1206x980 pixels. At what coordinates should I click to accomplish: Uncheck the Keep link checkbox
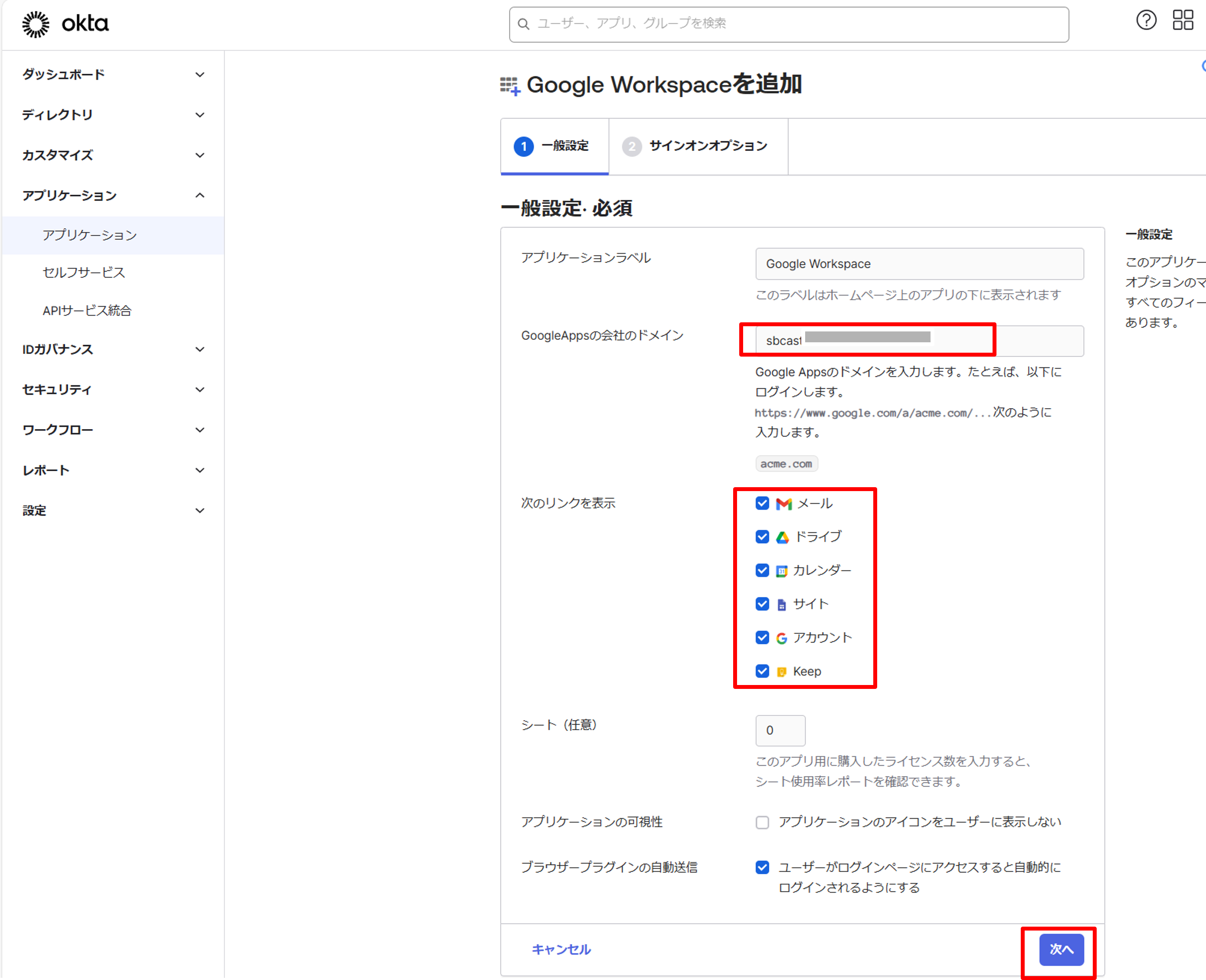pyautogui.click(x=762, y=671)
